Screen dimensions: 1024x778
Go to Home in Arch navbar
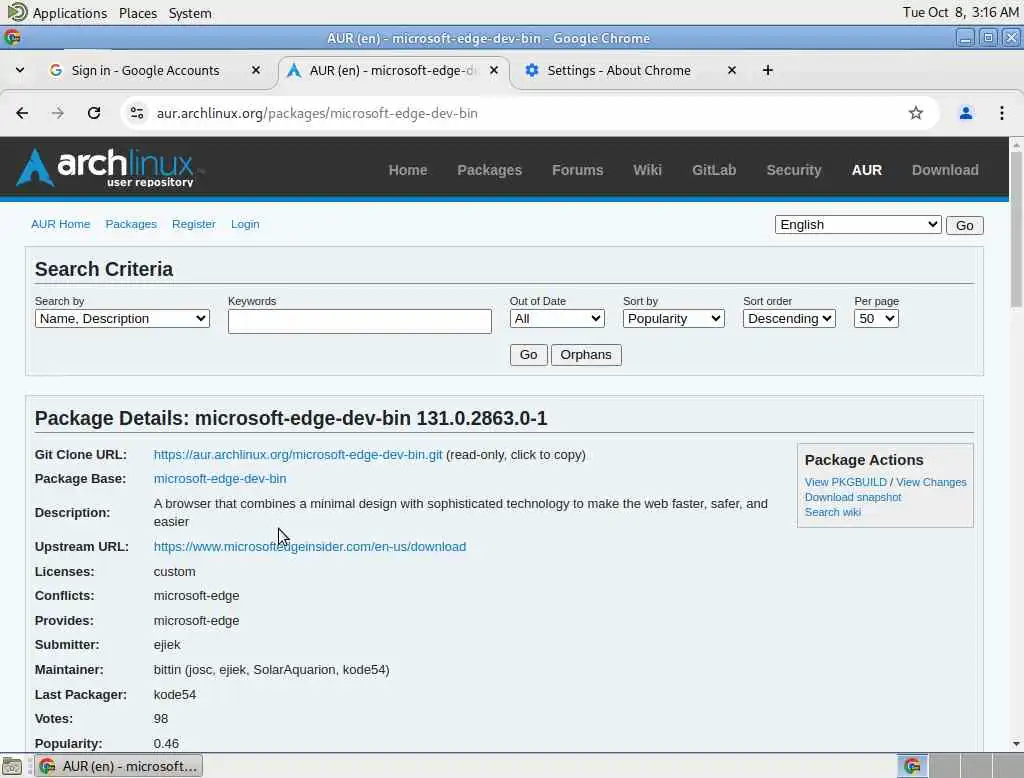pyautogui.click(x=408, y=170)
